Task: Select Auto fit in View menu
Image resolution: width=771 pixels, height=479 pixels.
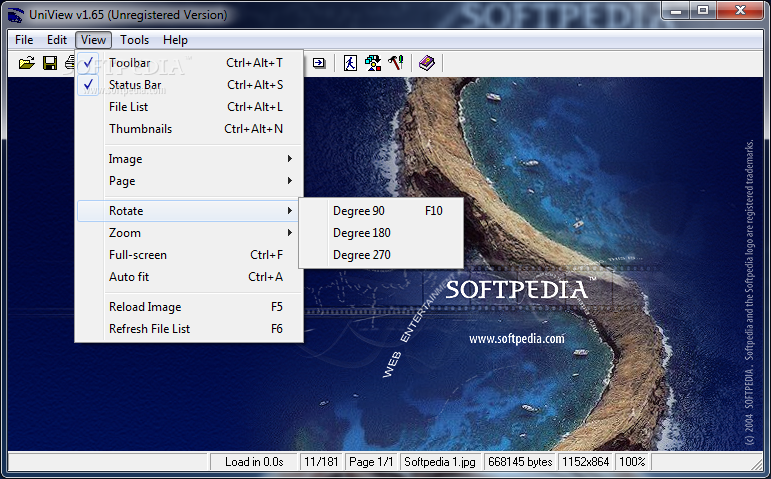Action: pyautogui.click(x=189, y=277)
